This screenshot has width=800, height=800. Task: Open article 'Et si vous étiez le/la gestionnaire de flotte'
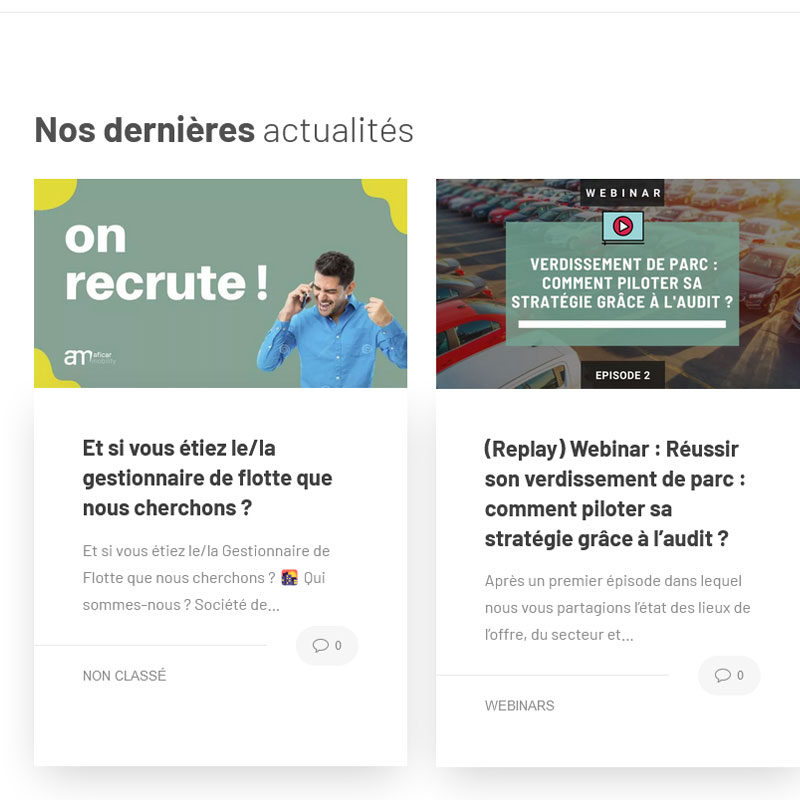[x=208, y=478]
